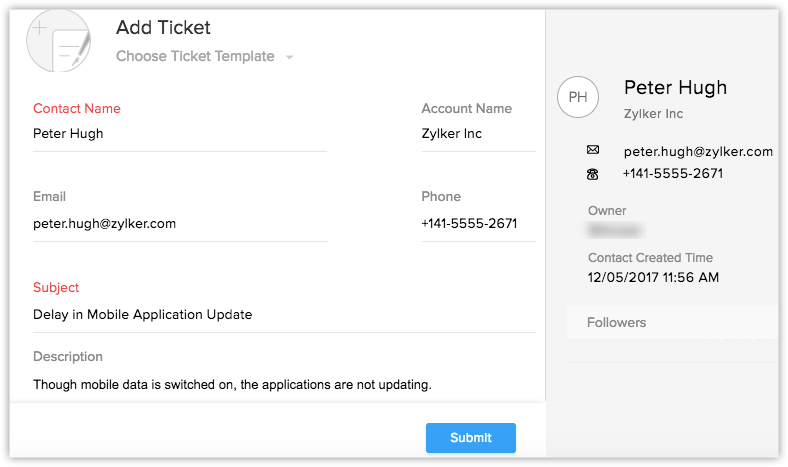Click the Contact Created Time value
This screenshot has width=788, height=467.
click(653, 278)
